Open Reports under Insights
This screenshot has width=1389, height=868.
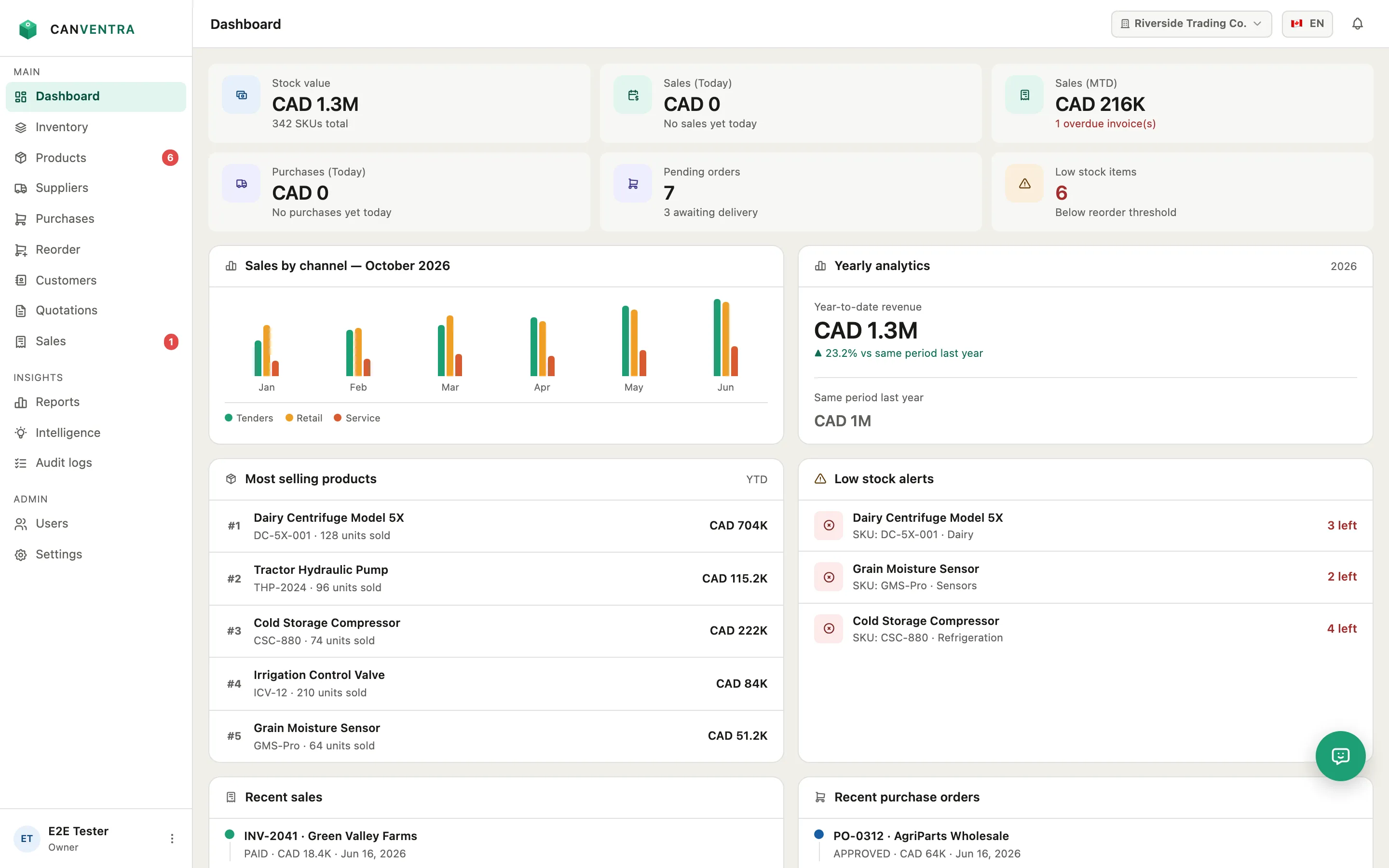pos(96,402)
